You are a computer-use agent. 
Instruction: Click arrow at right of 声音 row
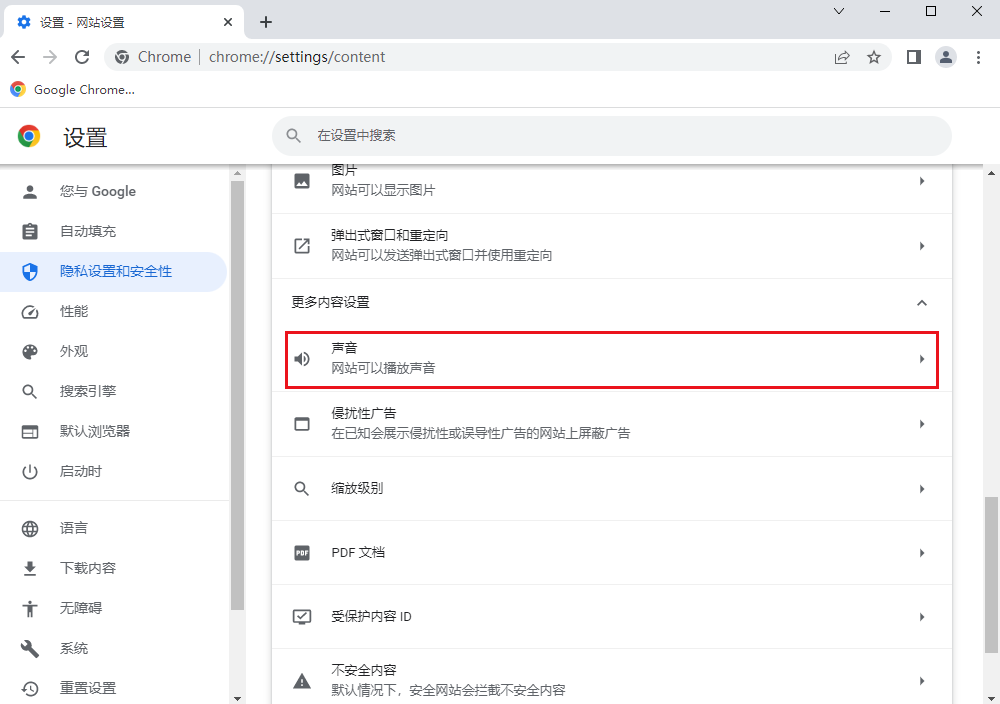tap(922, 359)
